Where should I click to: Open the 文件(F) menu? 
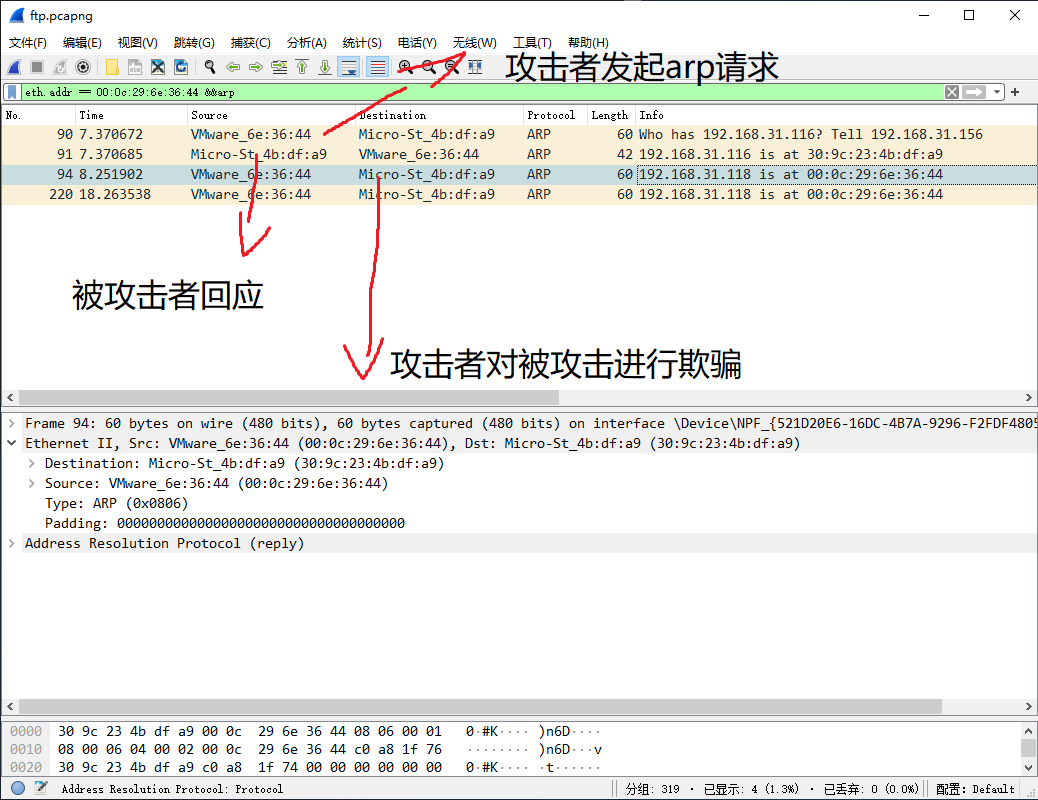(x=28, y=43)
